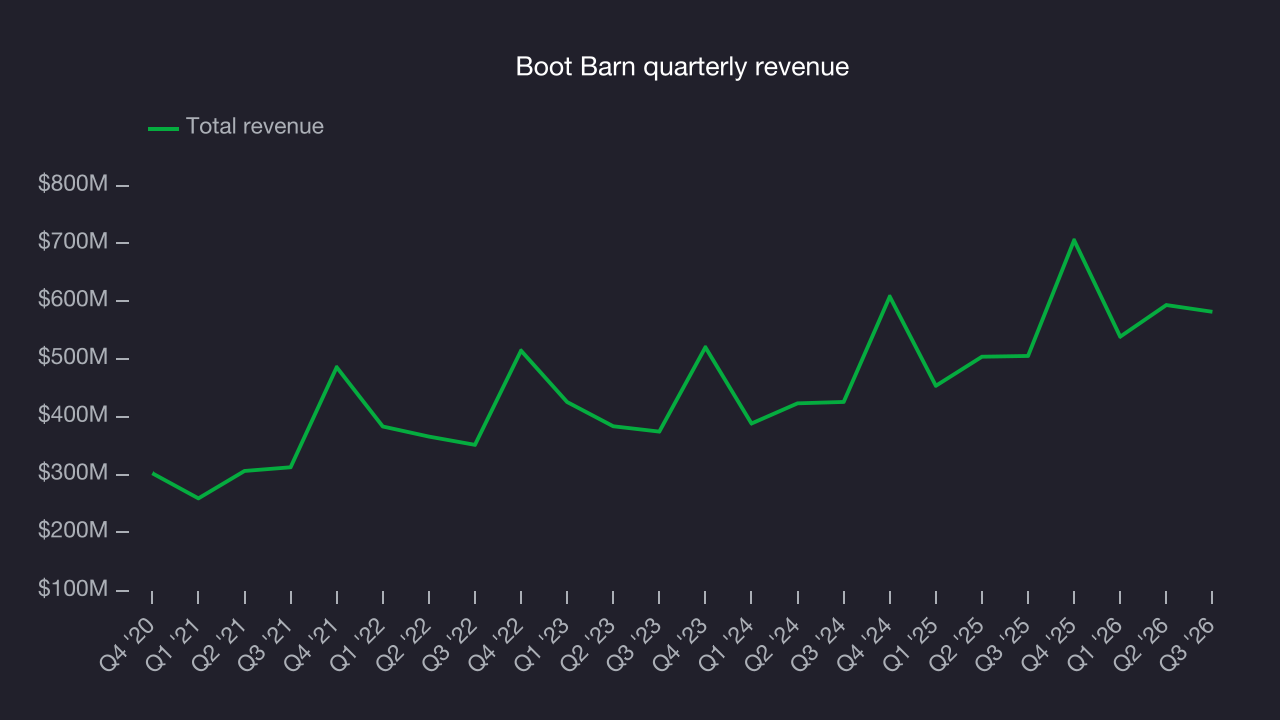Click the green legend line swatch
Viewport: 1280px width, 720px height.
point(163,128)
